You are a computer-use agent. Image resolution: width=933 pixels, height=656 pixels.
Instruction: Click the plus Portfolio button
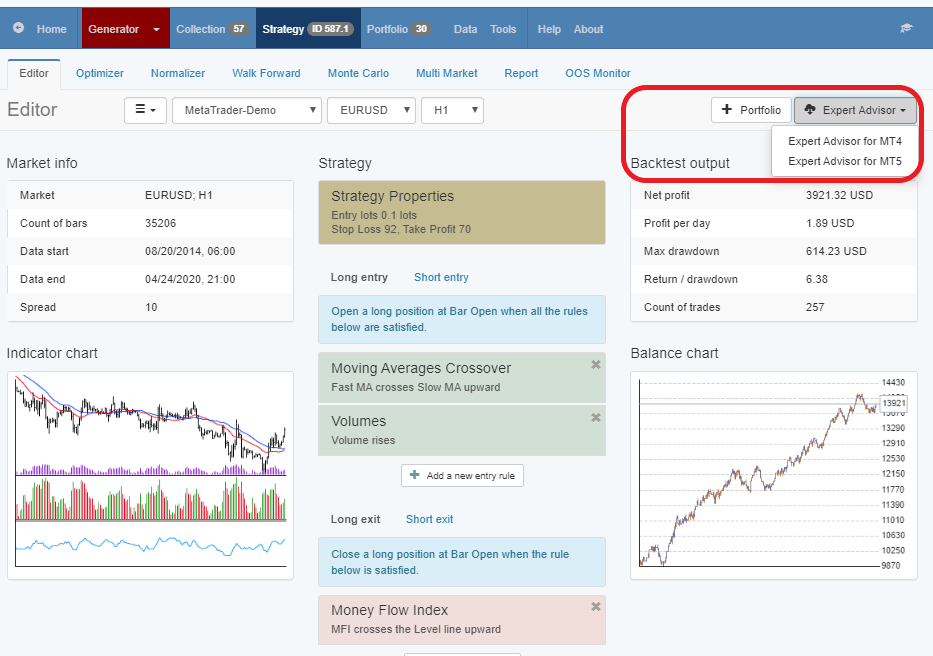pos(751,110)
